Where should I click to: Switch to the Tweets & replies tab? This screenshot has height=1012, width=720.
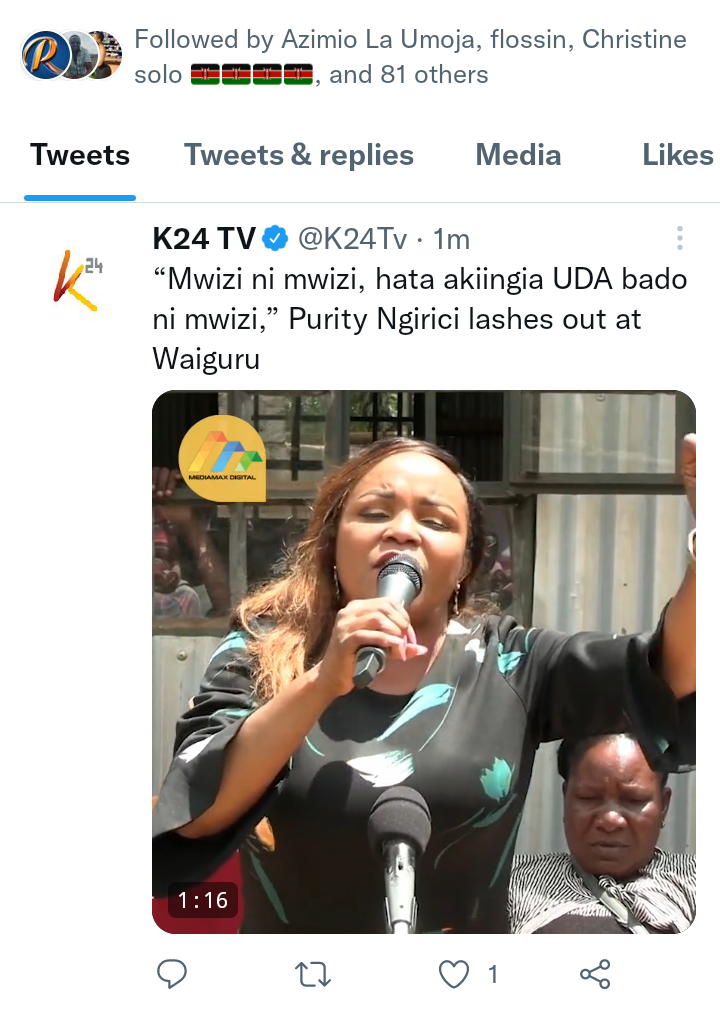pos(299,155)
